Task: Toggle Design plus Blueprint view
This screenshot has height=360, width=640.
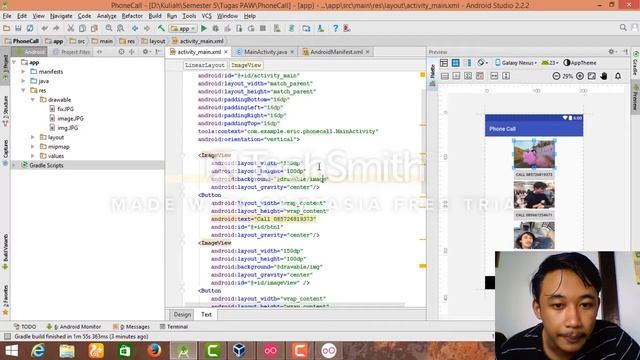Action: click(468, 62)
